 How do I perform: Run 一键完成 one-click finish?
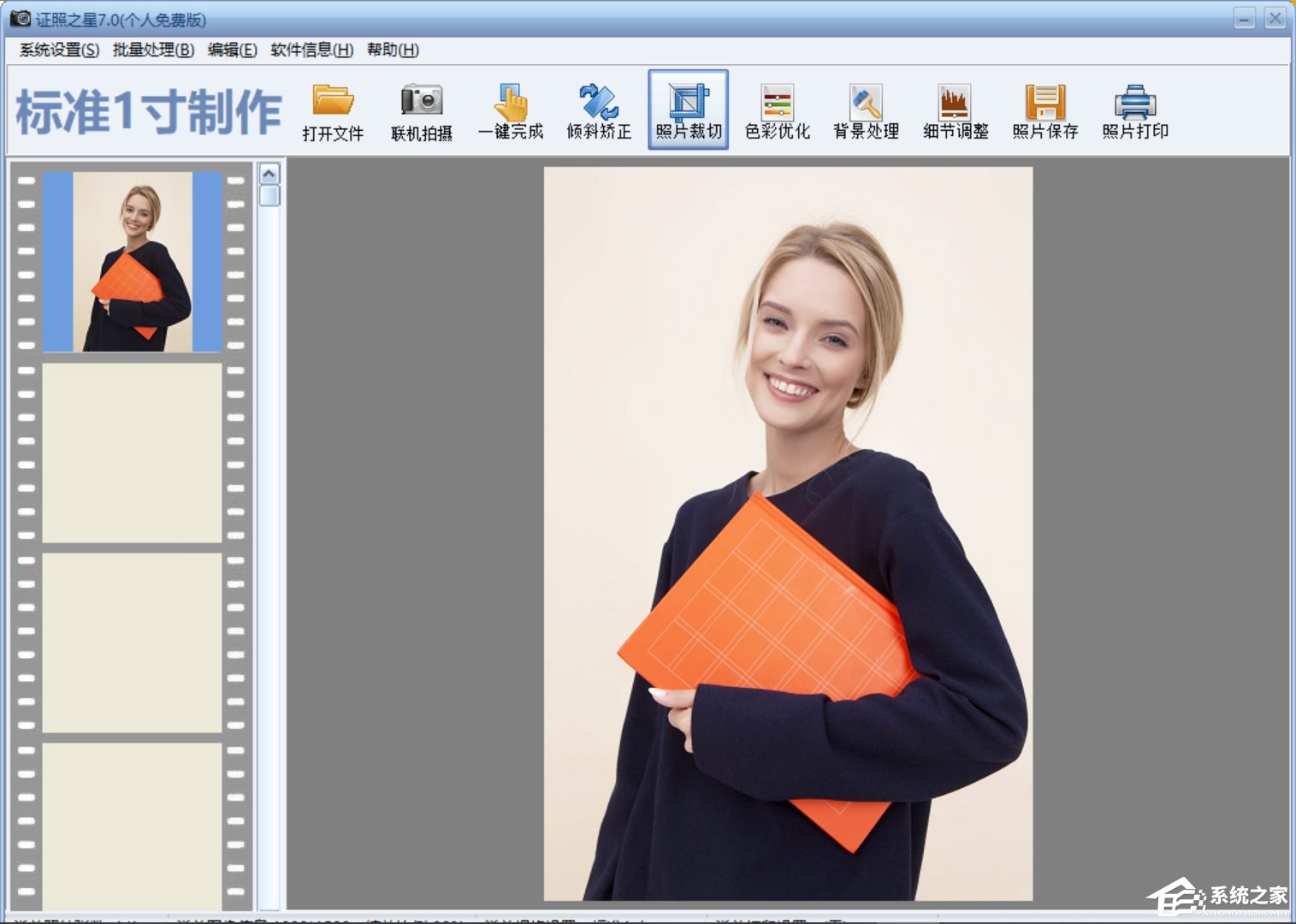[511, 111]
